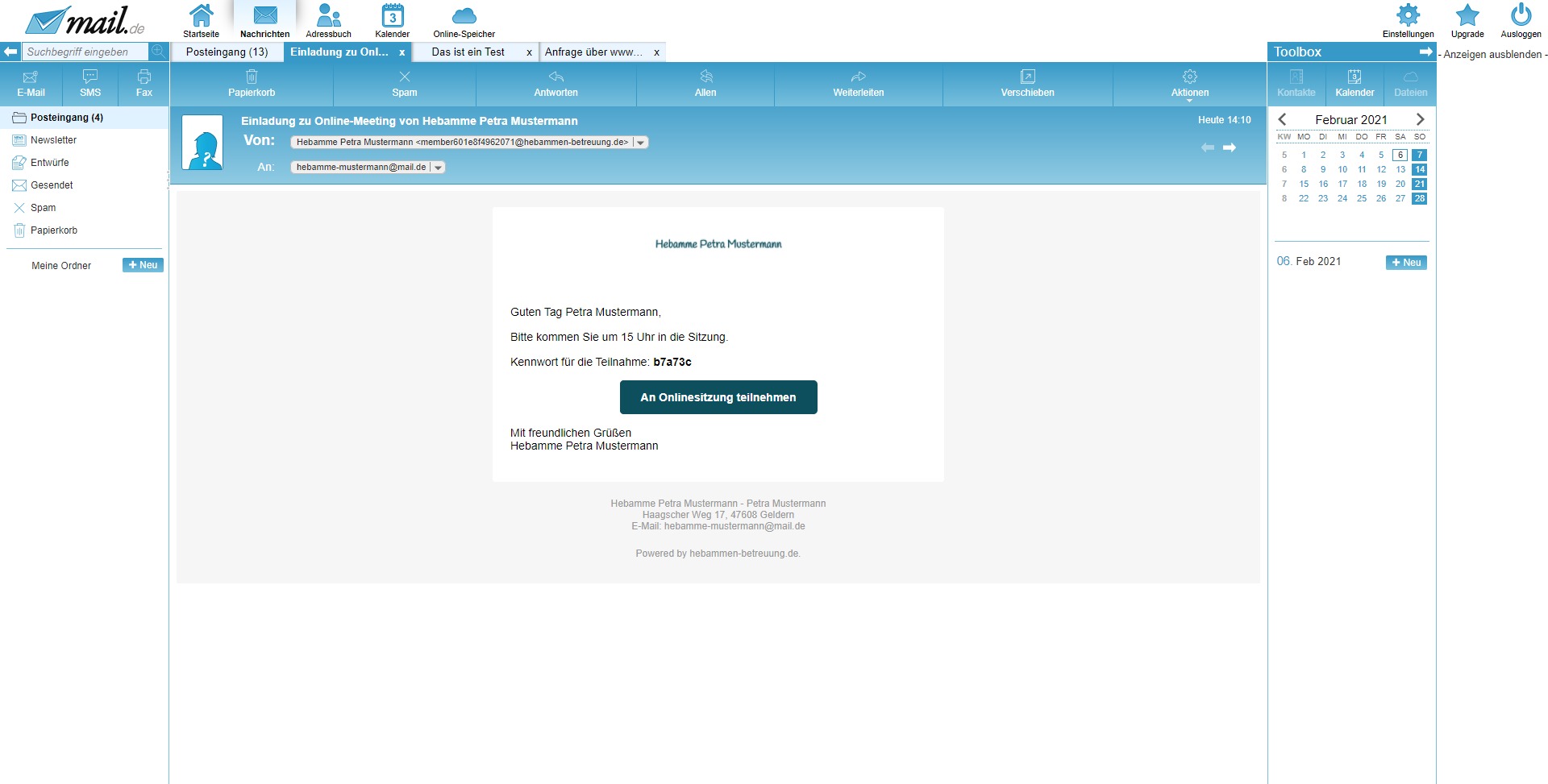1548x784 pixels.
Task: Forward email with Weiterleiten
Action: [858, 84]
